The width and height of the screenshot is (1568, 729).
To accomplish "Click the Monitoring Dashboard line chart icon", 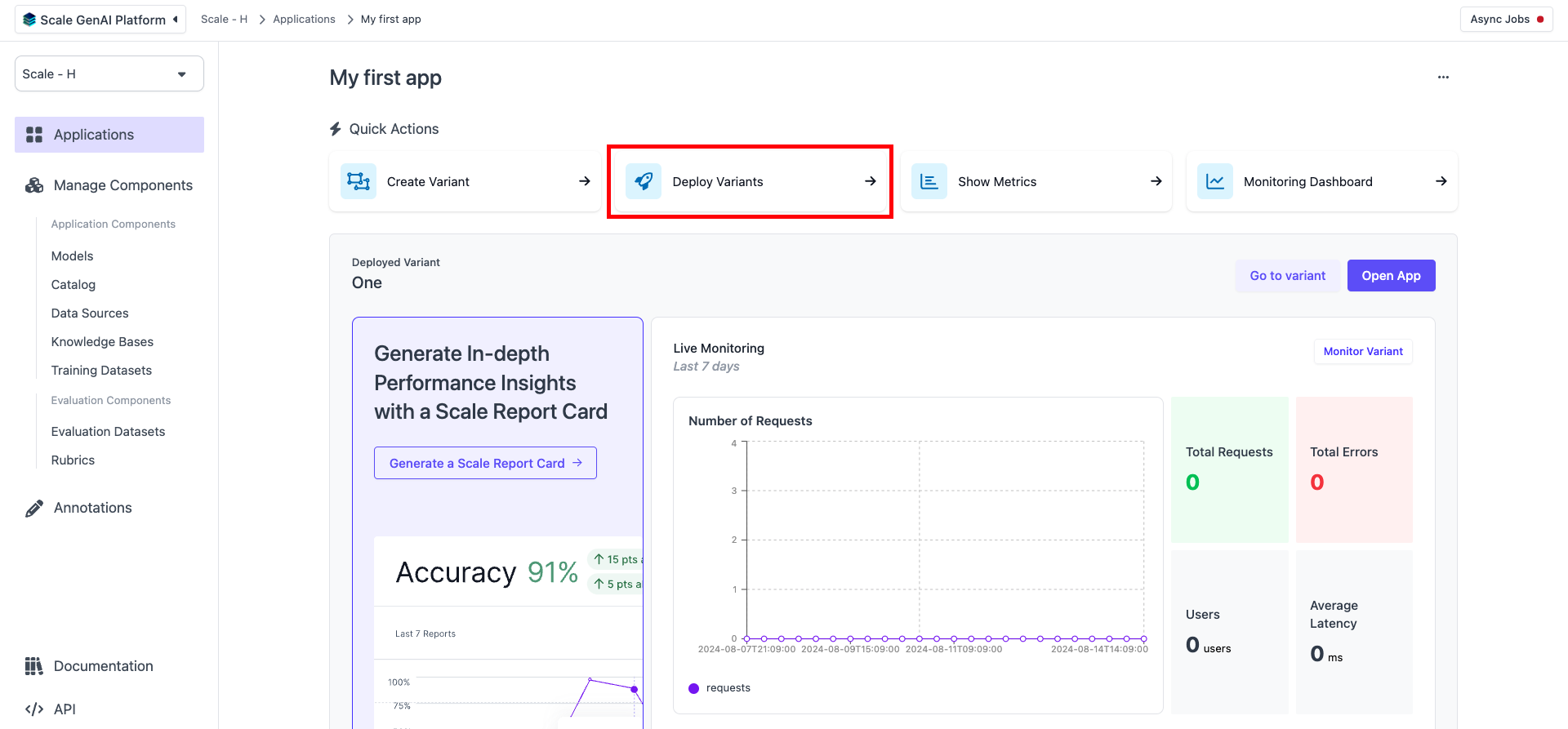I will 1215,181.
